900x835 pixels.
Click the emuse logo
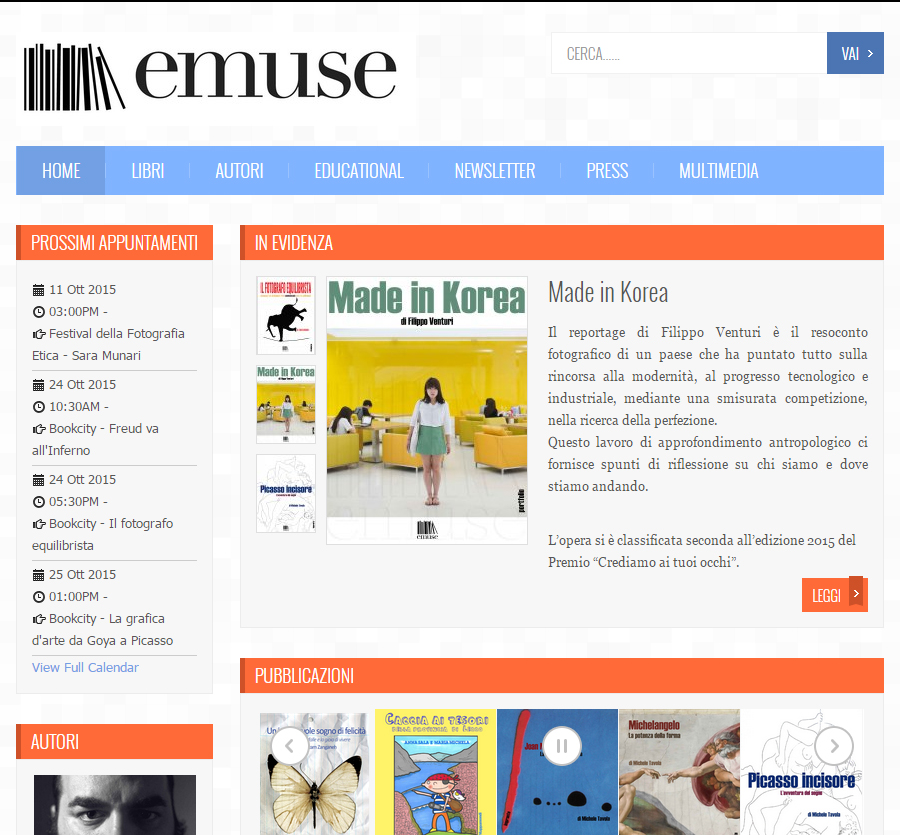210,76
